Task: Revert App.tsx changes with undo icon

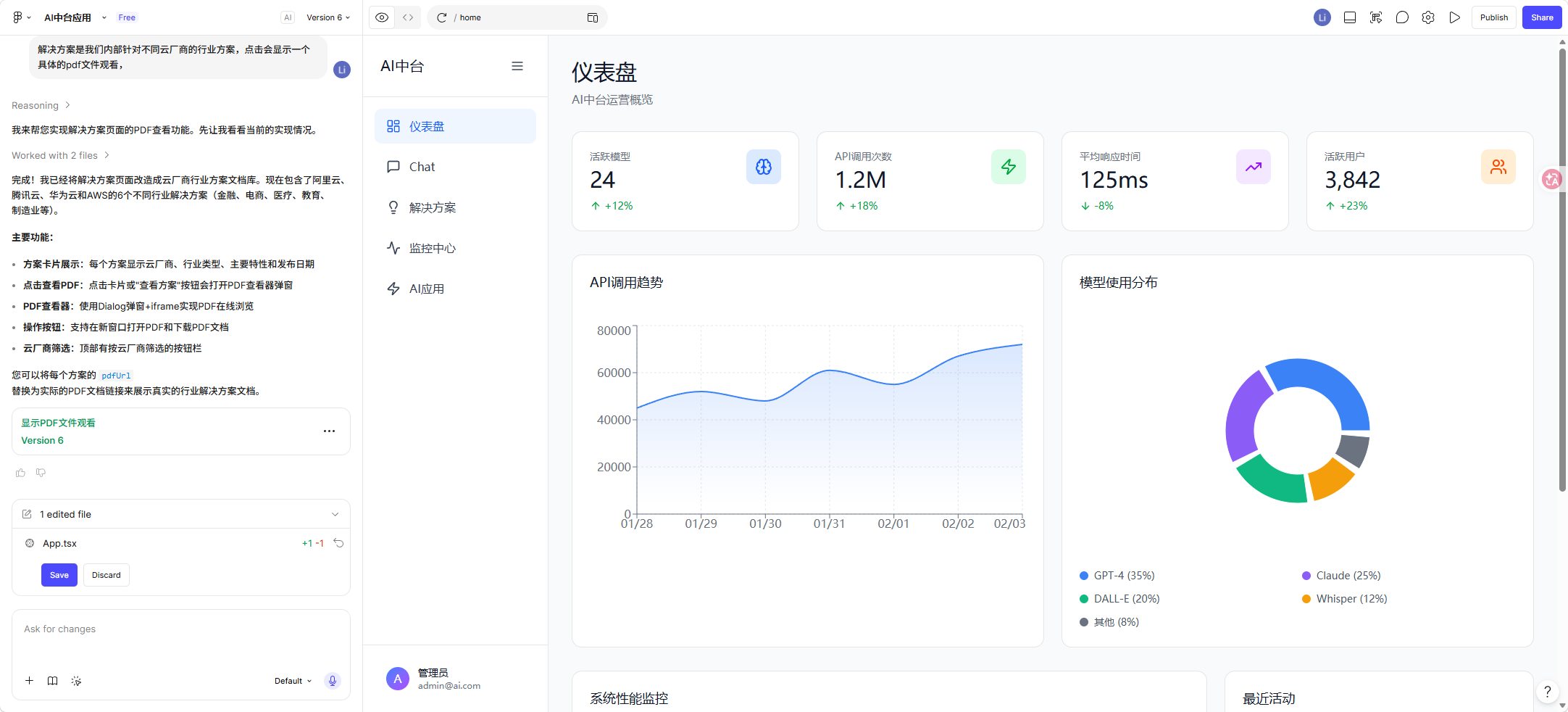Action: click(x=338, y=543)
